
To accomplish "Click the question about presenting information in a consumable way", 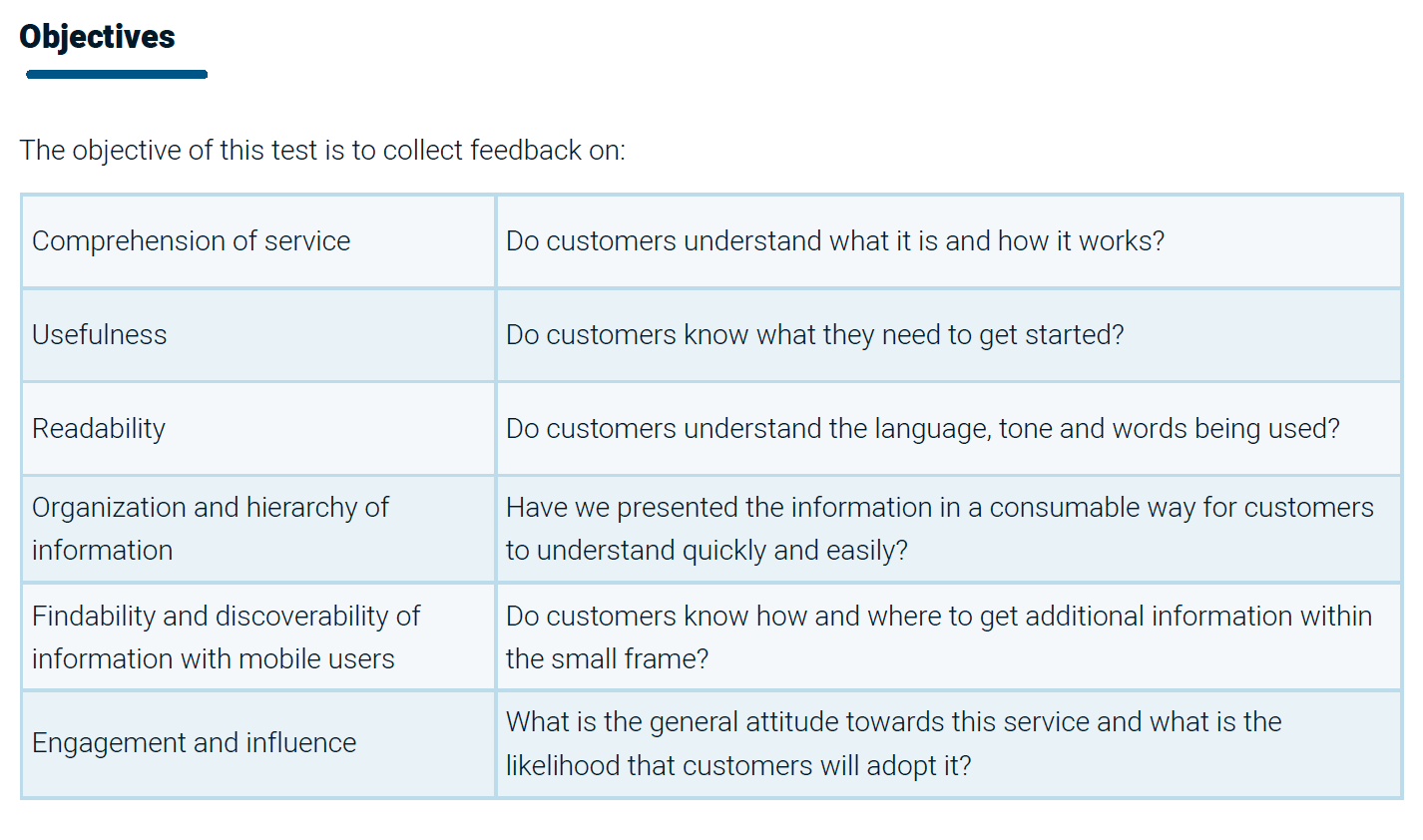I will 938,529.
